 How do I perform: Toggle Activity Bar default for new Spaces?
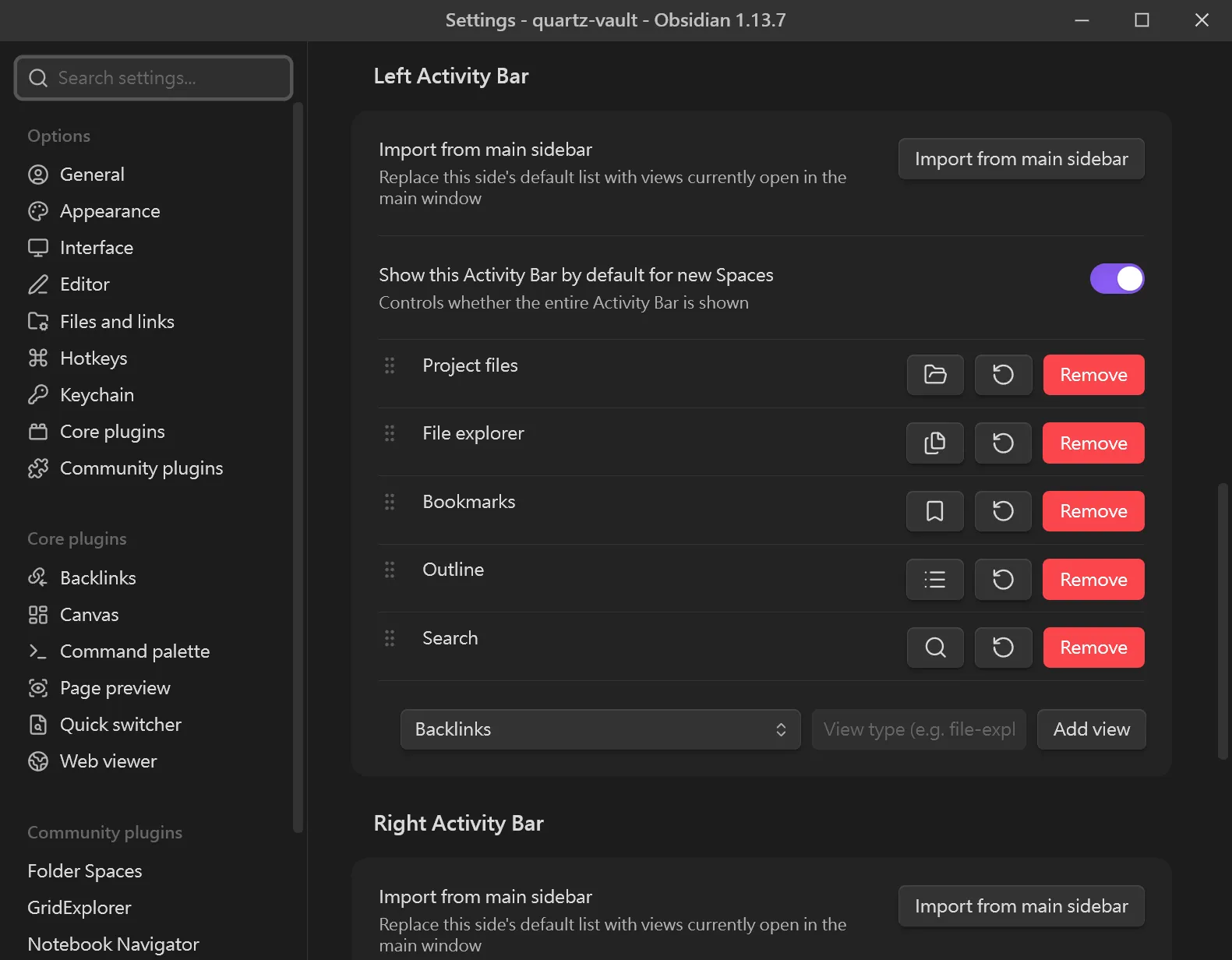1117,278
